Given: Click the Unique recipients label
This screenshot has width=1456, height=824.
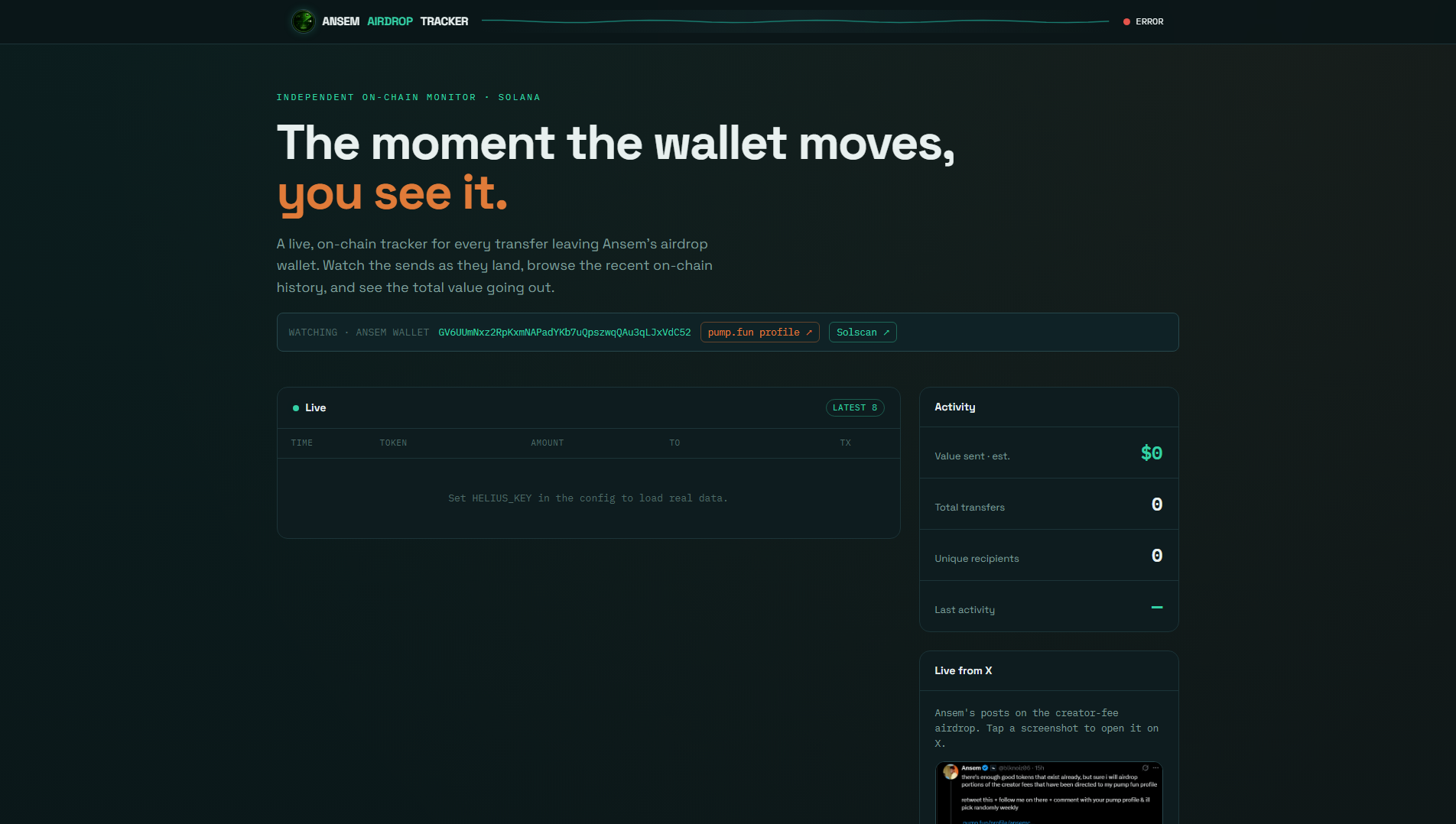Looking at the screenshot, I should [977, 559].
